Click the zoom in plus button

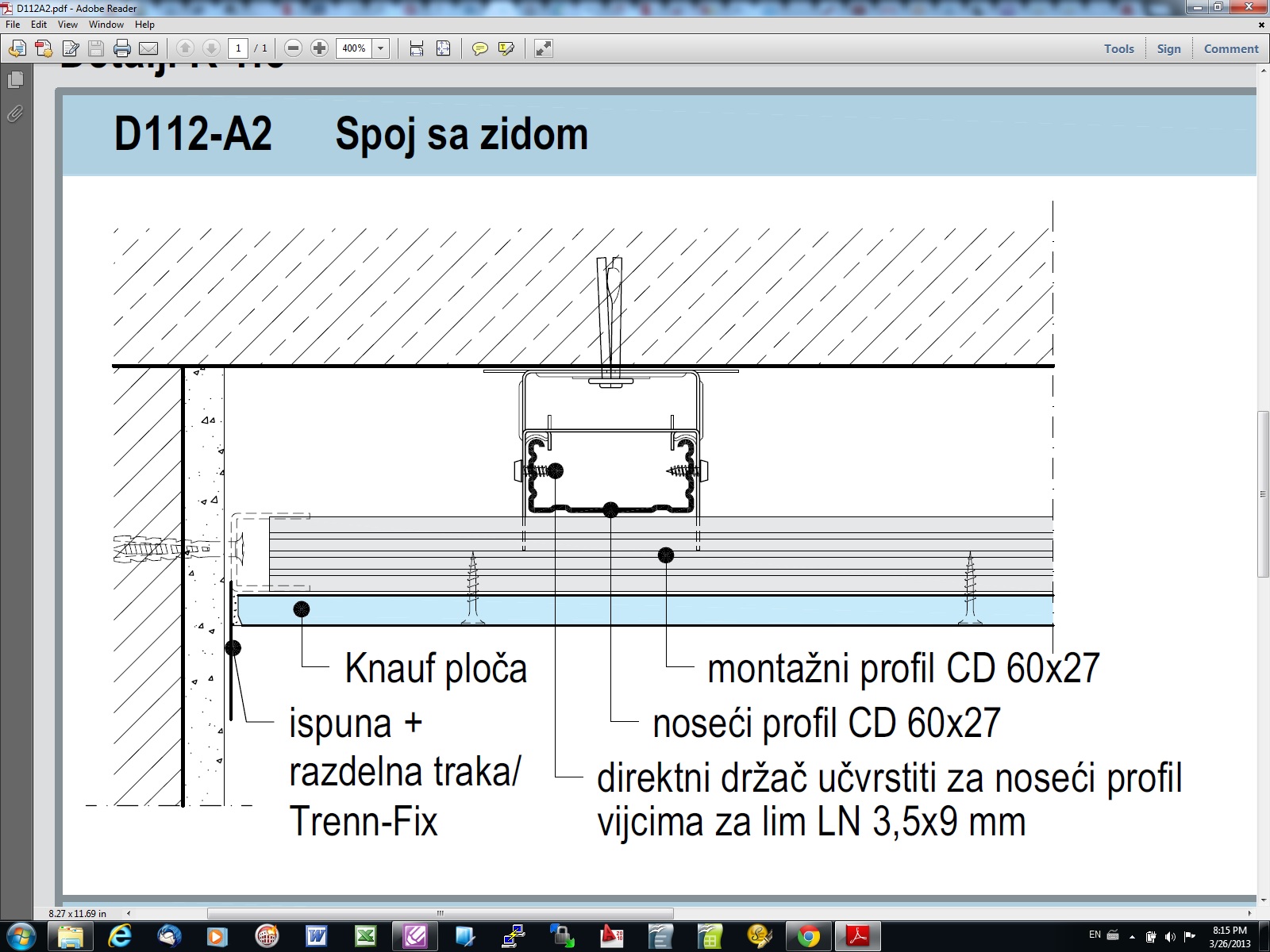click(x=319, y=49)
